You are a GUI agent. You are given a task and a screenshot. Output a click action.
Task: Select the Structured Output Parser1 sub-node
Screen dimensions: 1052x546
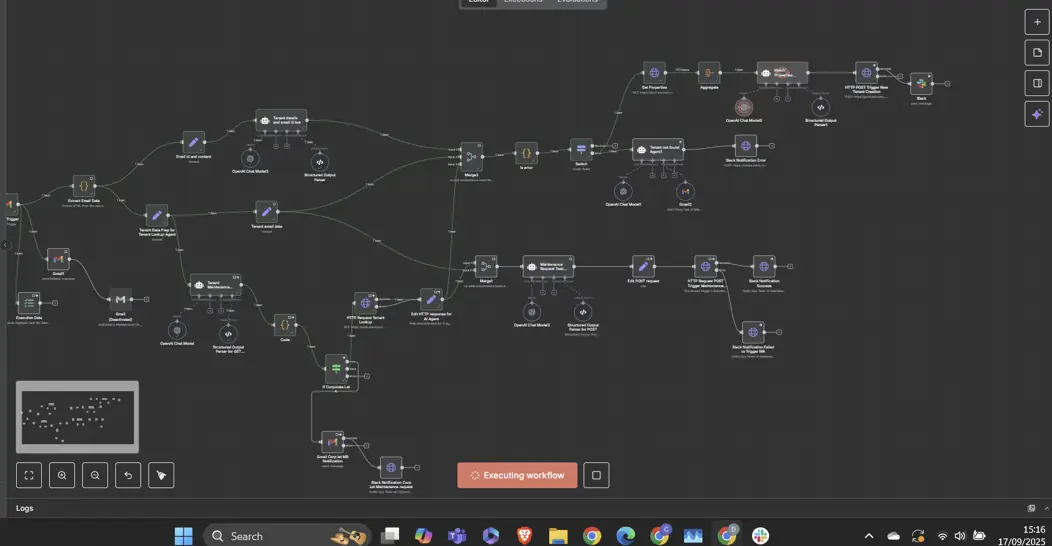[x=821, y=107]
